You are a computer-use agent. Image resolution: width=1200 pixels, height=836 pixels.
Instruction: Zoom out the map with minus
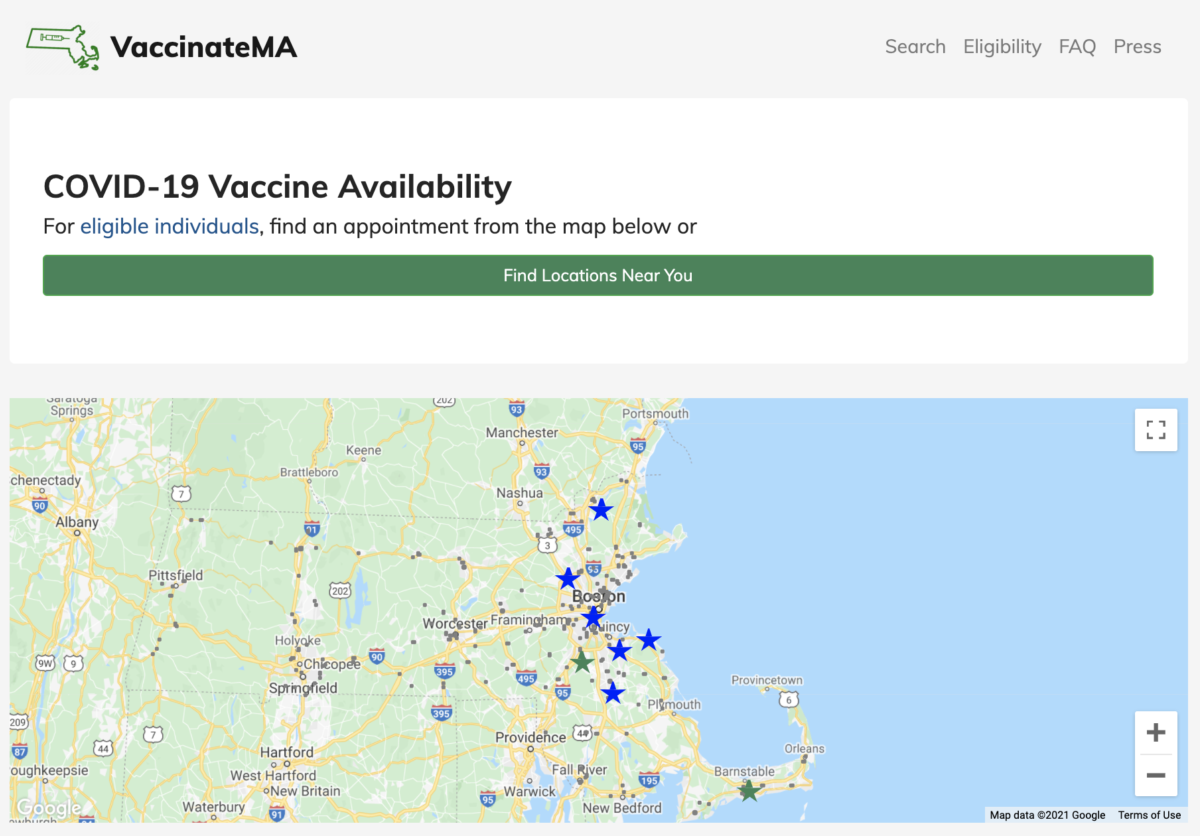click(1156, 775)
